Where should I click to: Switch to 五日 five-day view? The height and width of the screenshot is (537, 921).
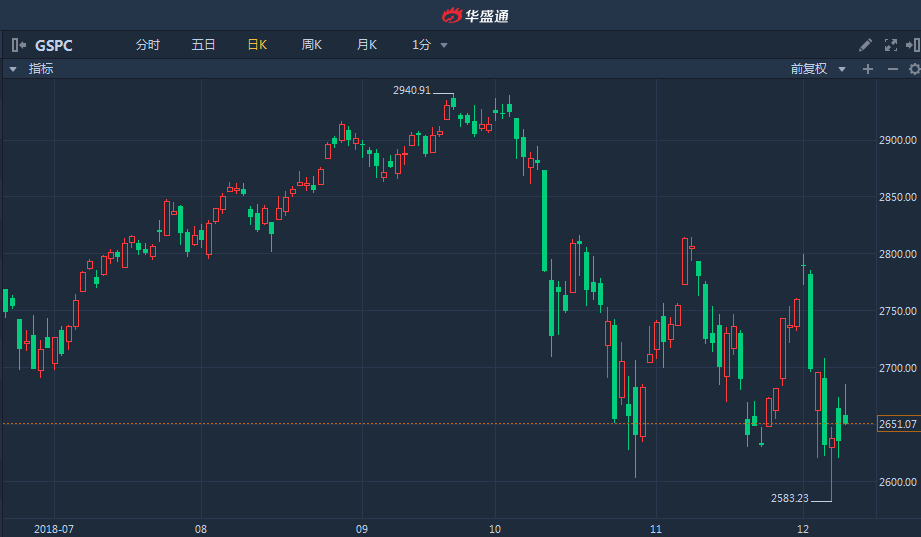203,45
